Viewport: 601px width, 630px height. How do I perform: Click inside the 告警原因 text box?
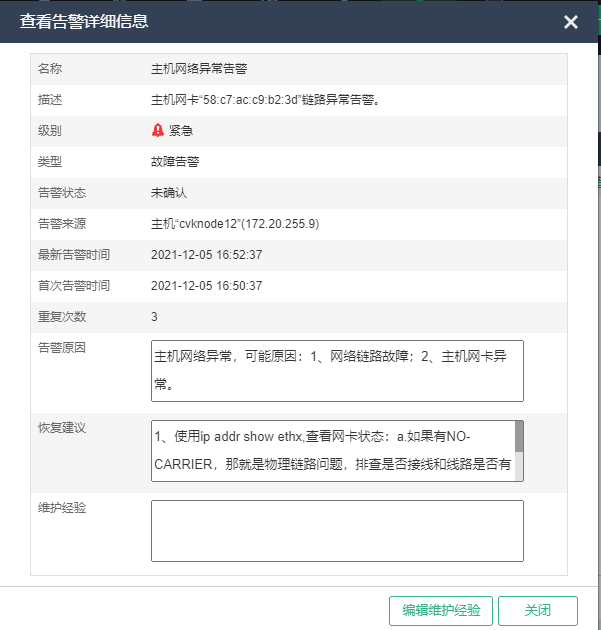click(x=337, y=370)
